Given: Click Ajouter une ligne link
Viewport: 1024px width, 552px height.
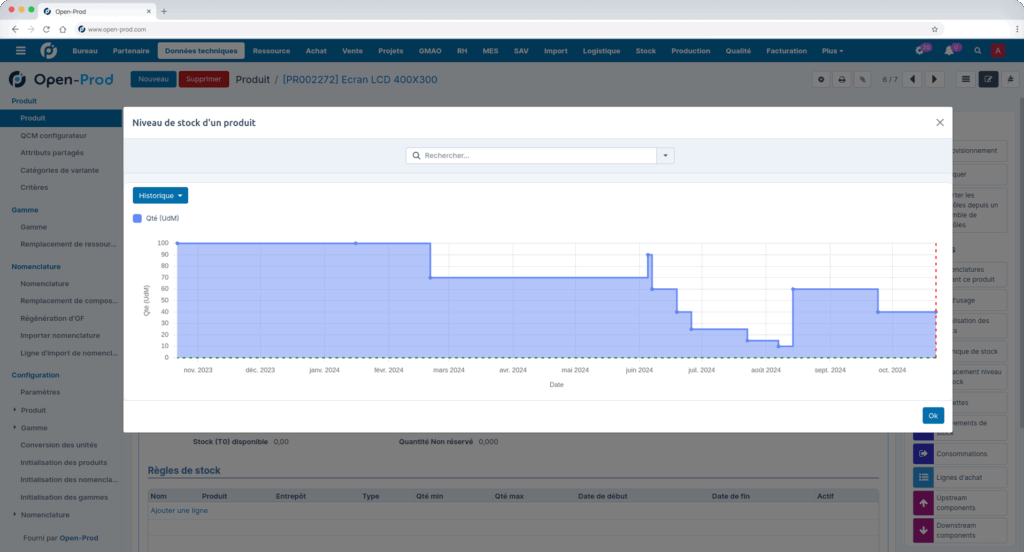Looking at the screenshot, I should pyautogui.click(x=179, y=510).
